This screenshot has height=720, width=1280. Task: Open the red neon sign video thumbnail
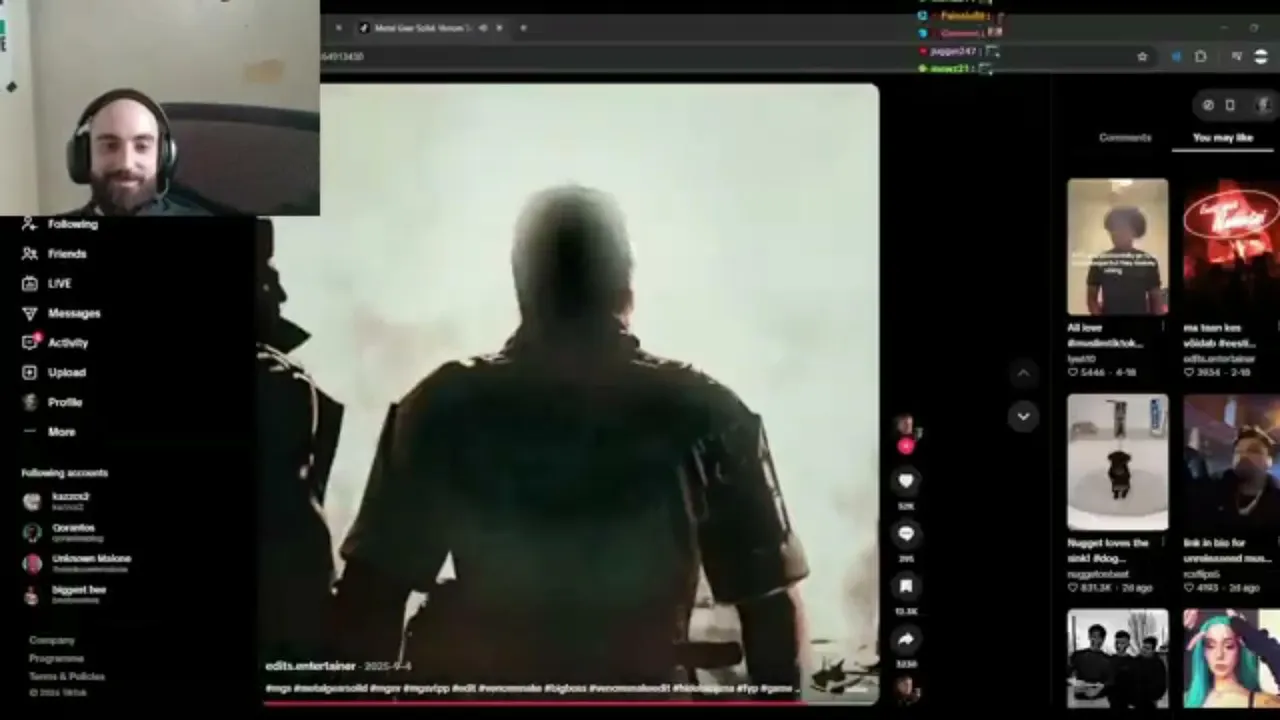point(1231,247)
